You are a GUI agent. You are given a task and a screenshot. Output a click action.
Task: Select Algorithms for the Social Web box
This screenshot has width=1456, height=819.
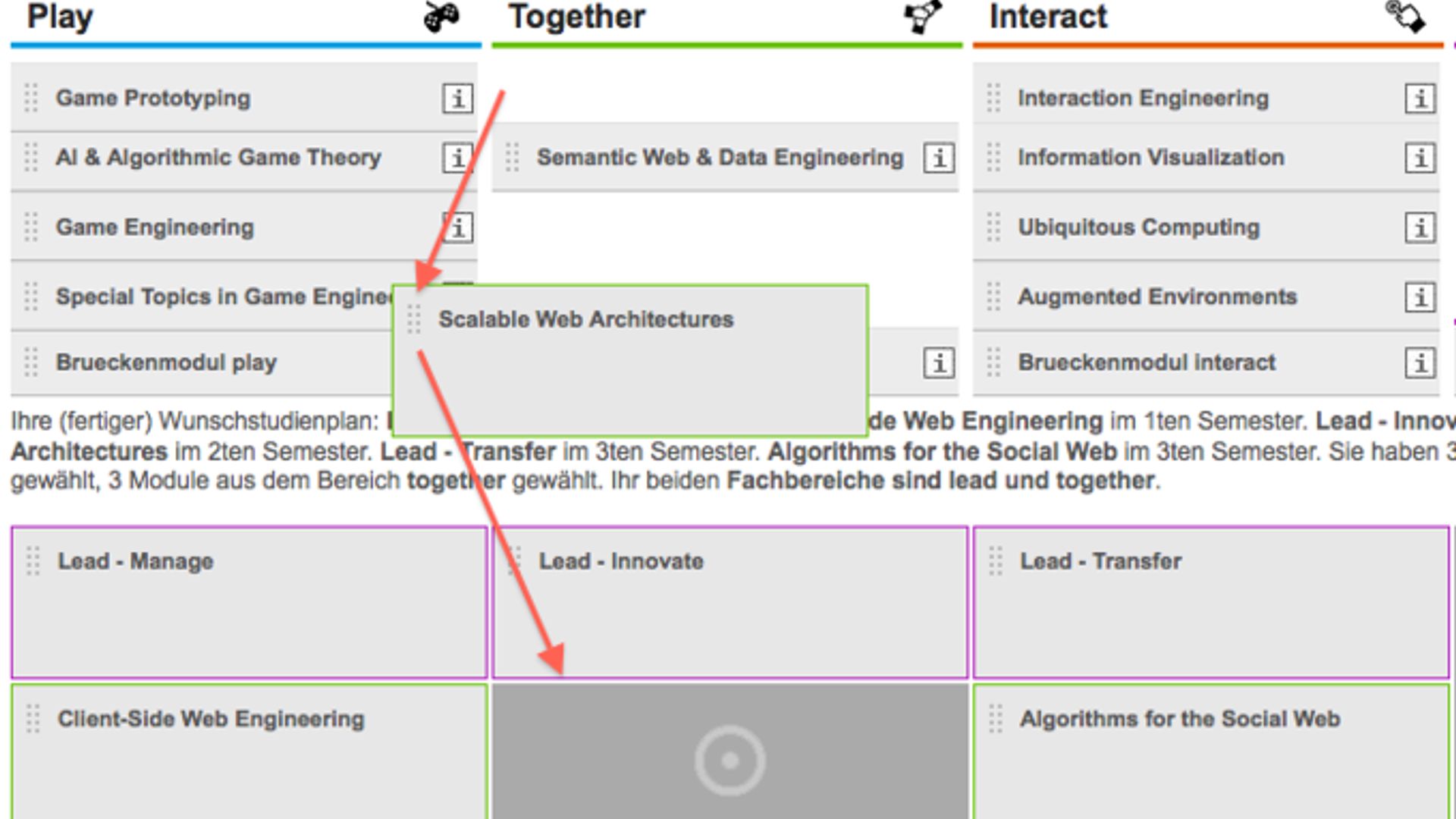(1211, 752)
